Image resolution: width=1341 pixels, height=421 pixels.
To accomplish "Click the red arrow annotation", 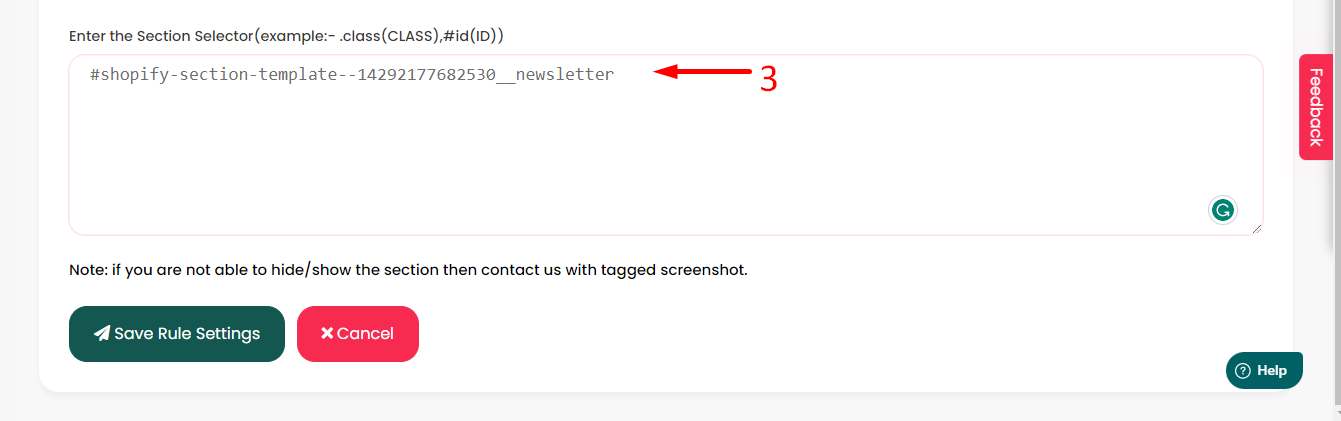I will [x=702, y=71].
